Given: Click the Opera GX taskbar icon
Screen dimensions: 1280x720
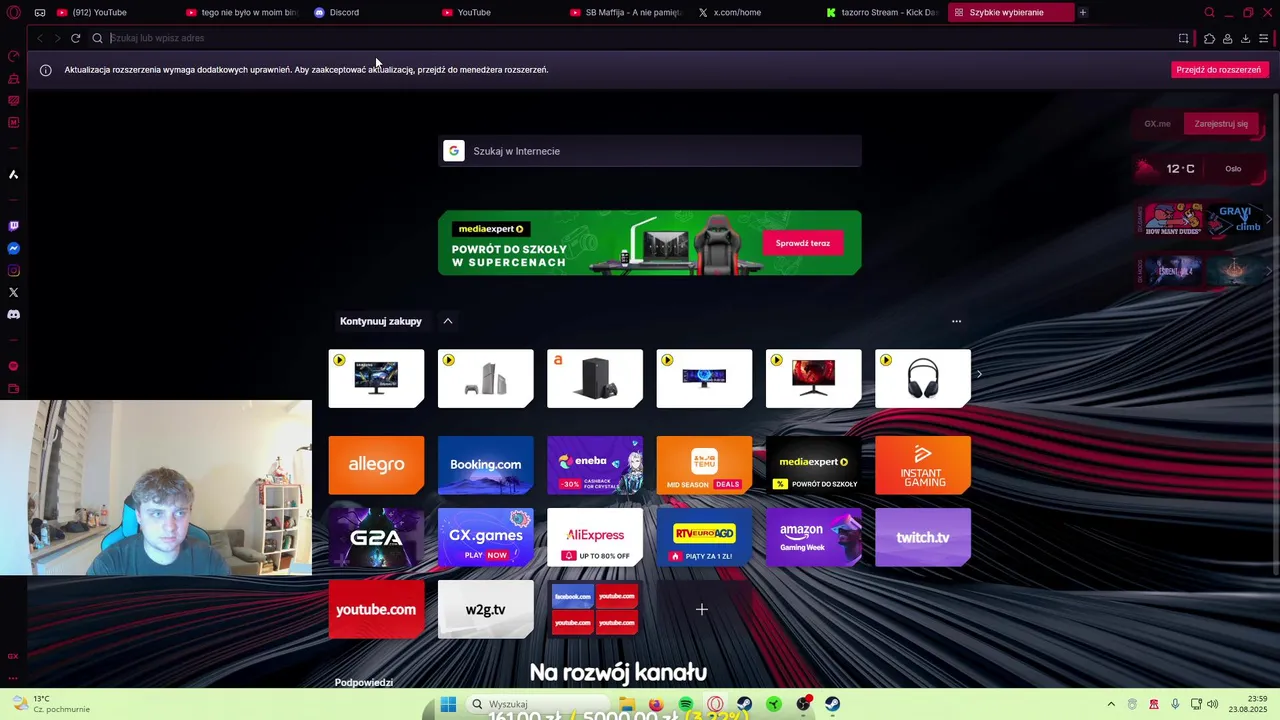Looking at the screenshot, I should tap(715, 704).
